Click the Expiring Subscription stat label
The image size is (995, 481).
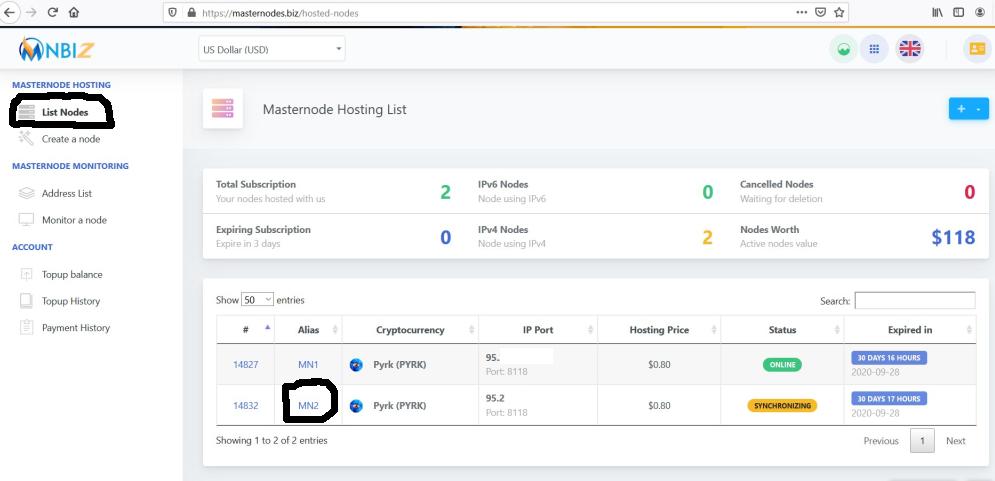click(263, 230)
